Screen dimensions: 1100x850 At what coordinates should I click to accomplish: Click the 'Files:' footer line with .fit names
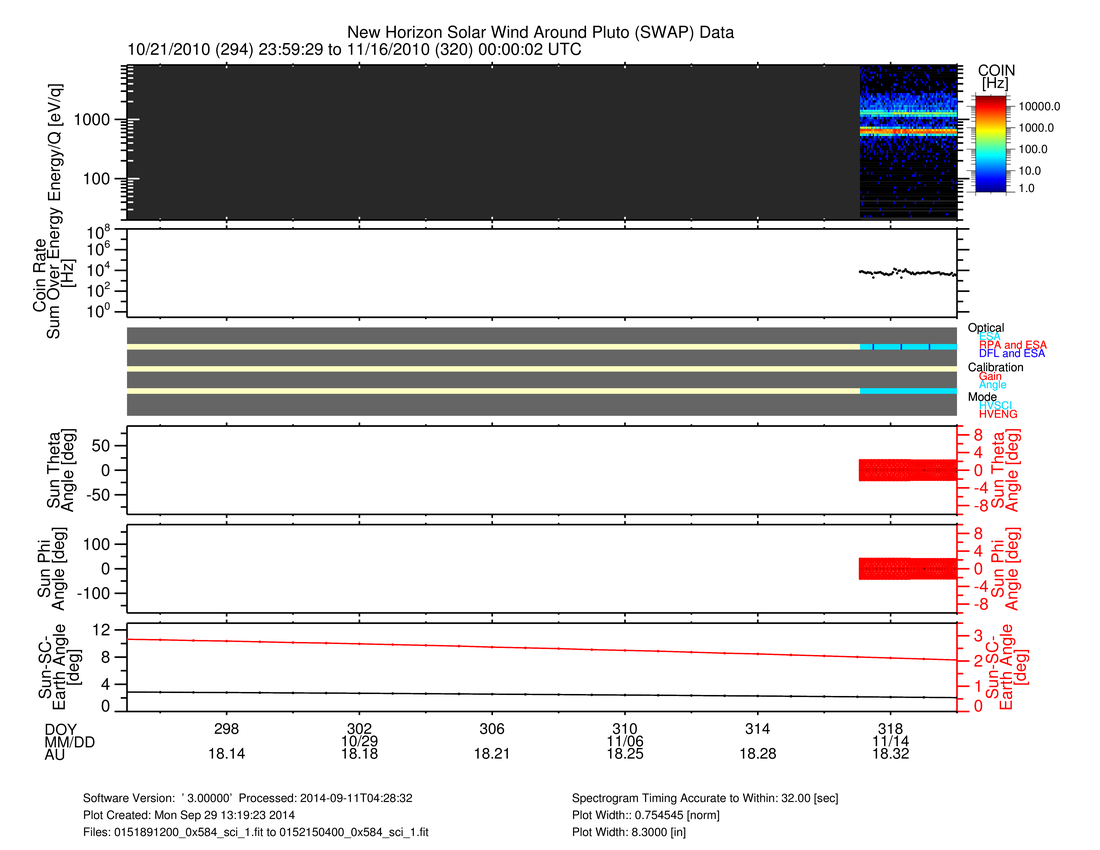(256, 832)
